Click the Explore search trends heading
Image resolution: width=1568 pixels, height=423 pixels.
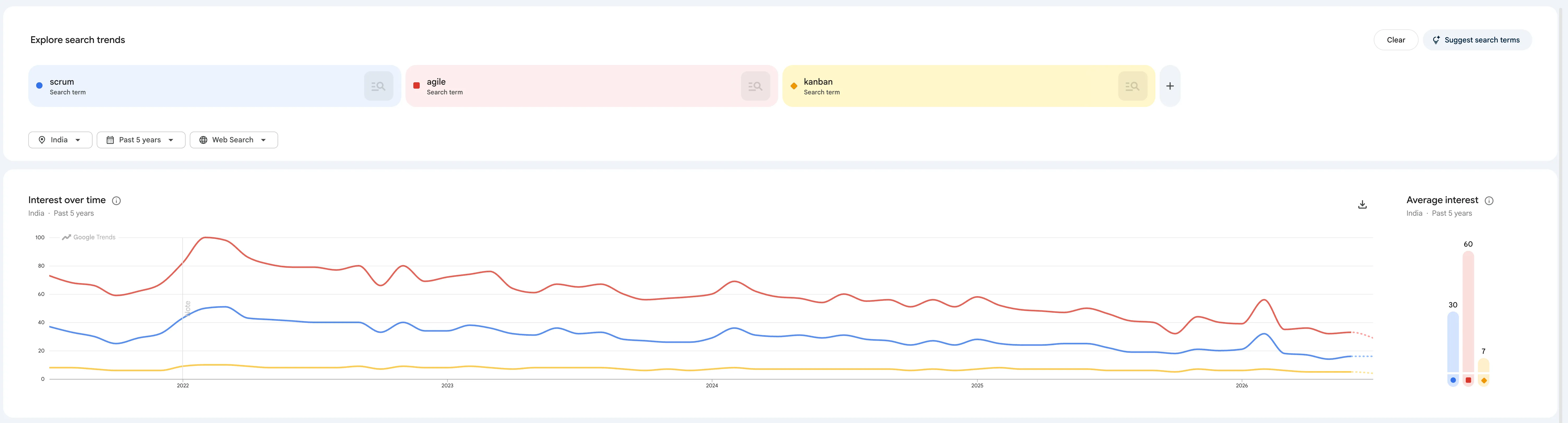(77, 40)
